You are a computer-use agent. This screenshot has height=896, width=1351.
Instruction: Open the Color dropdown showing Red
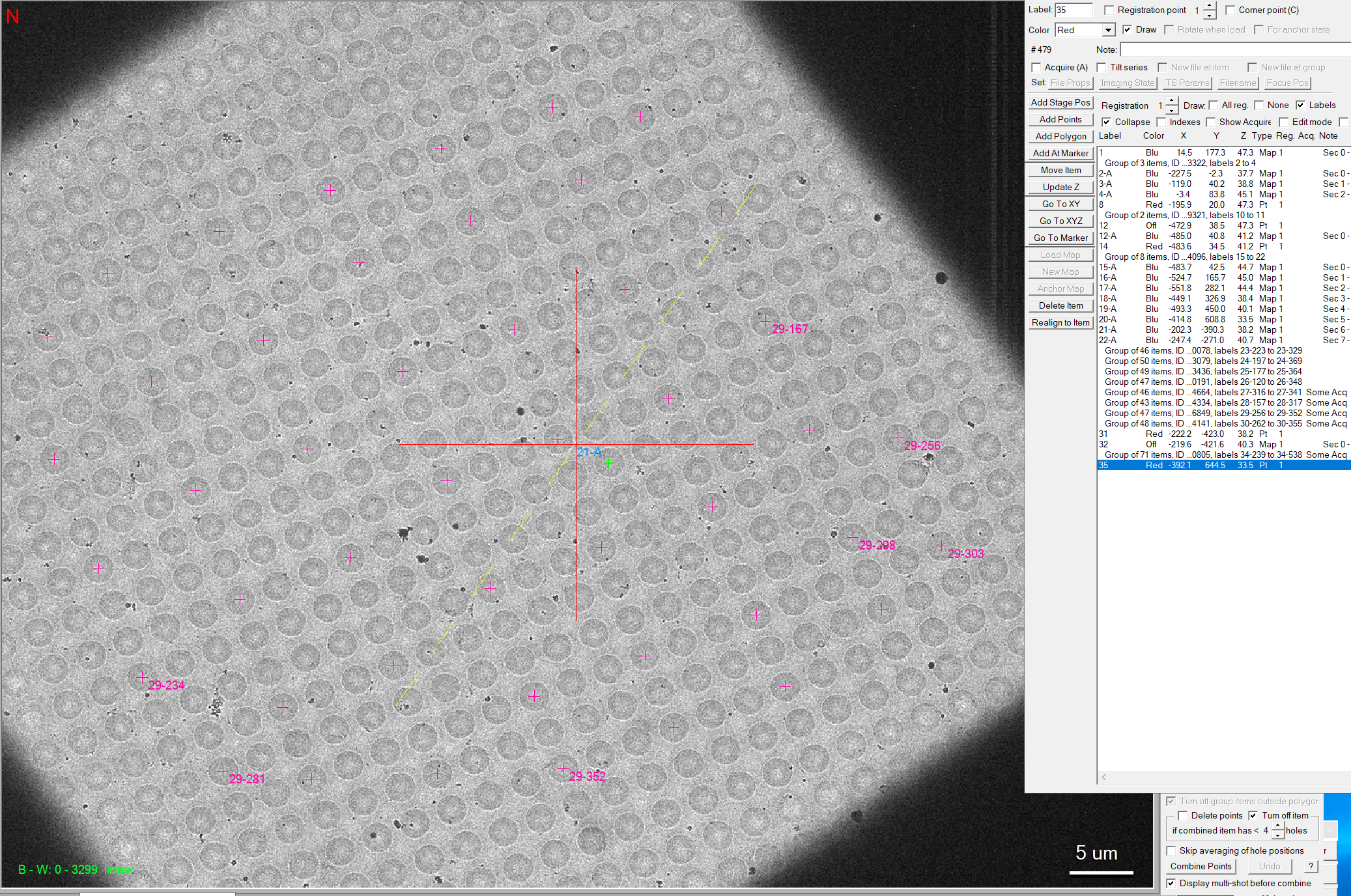tap(1085, 30)
